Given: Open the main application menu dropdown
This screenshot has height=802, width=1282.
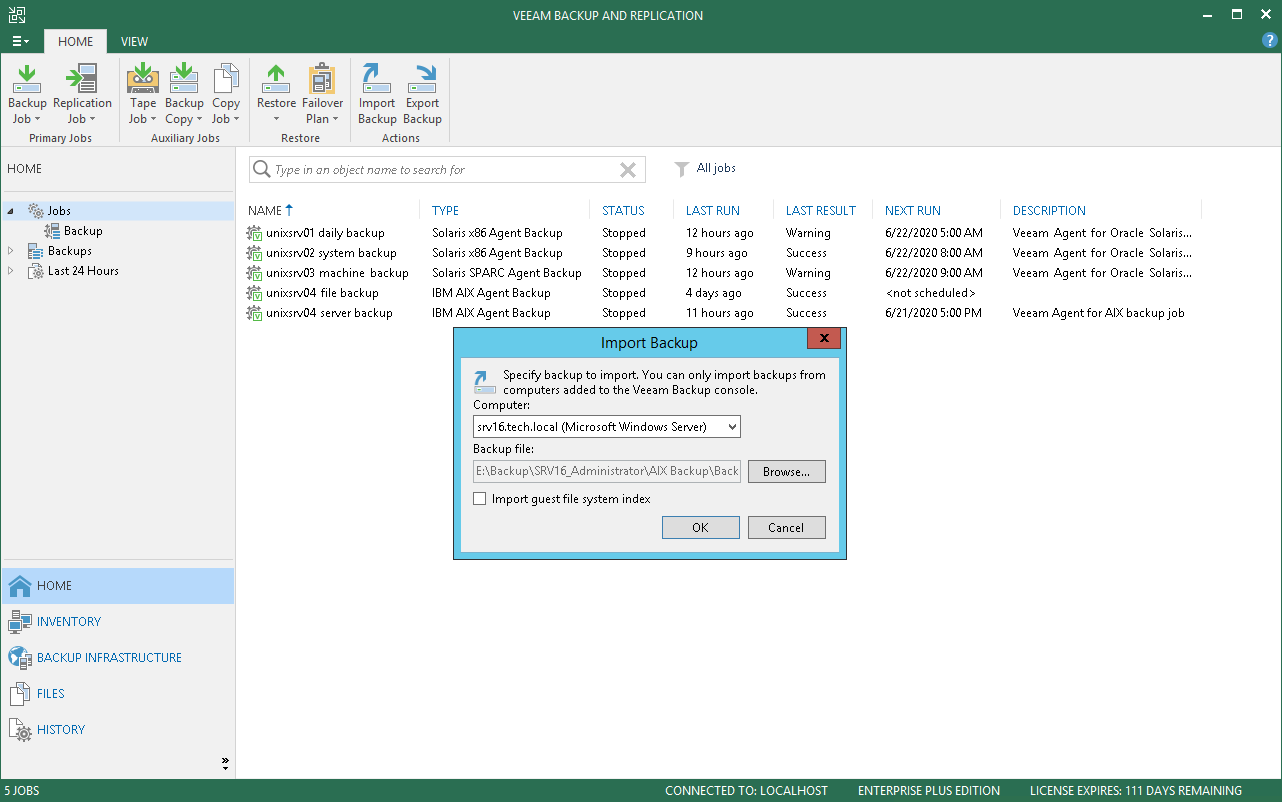Looking at the screenshot, I should tap(20, 41).
